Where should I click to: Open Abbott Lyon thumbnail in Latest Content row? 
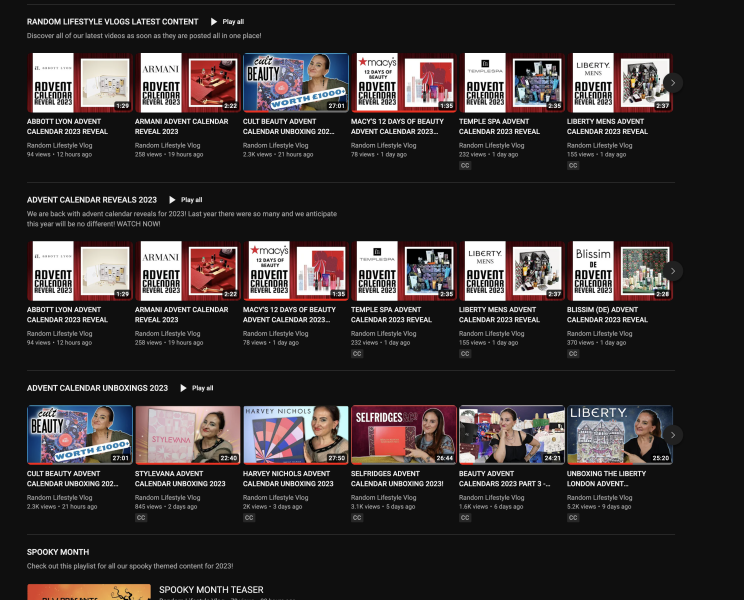click(80, 83)
